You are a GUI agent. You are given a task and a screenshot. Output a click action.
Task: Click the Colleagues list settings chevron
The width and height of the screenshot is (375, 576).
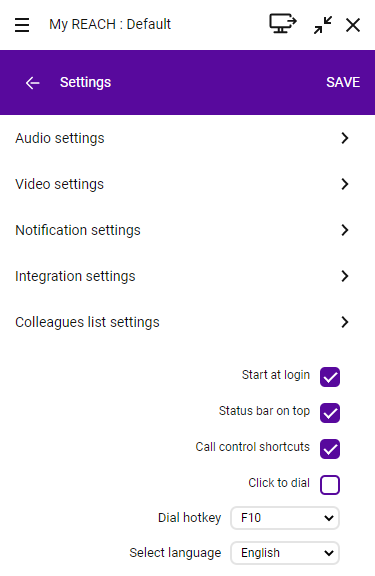[345, 322]
